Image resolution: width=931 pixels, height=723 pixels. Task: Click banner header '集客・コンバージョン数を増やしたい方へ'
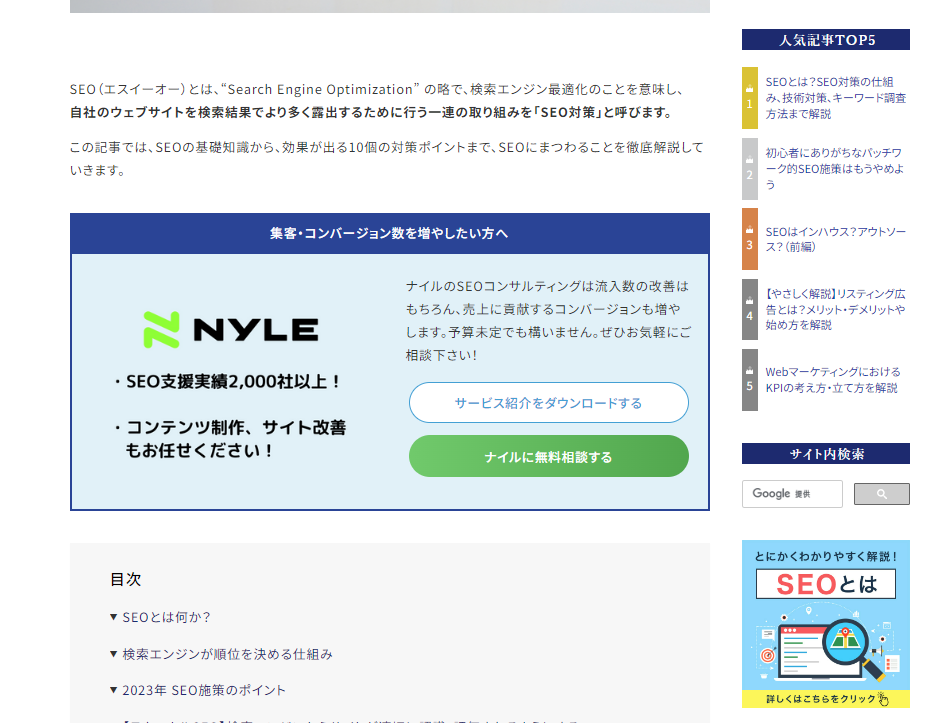pyautogui.click(x=390, y=233)
